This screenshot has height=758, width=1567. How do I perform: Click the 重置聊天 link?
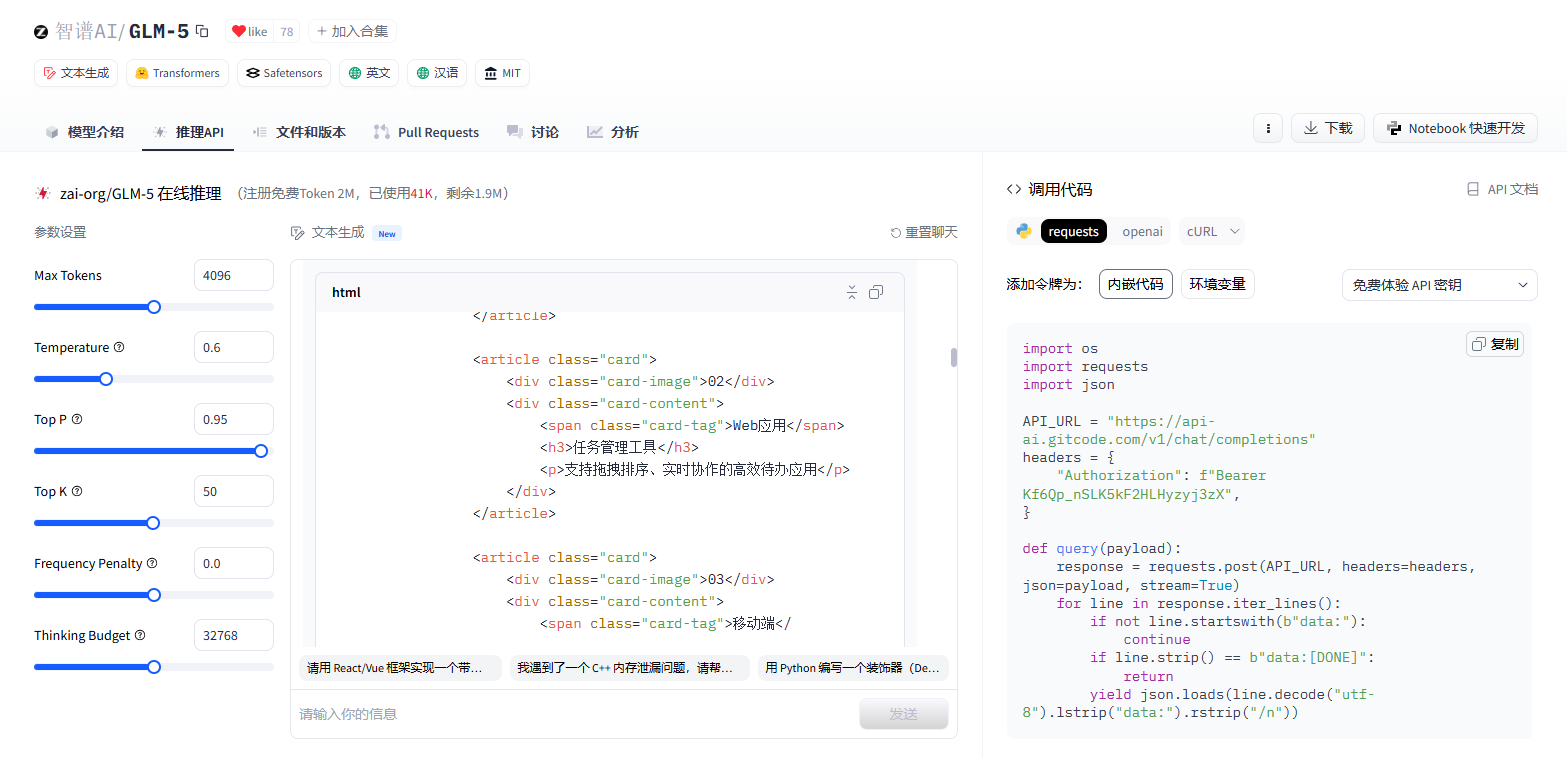924,232
